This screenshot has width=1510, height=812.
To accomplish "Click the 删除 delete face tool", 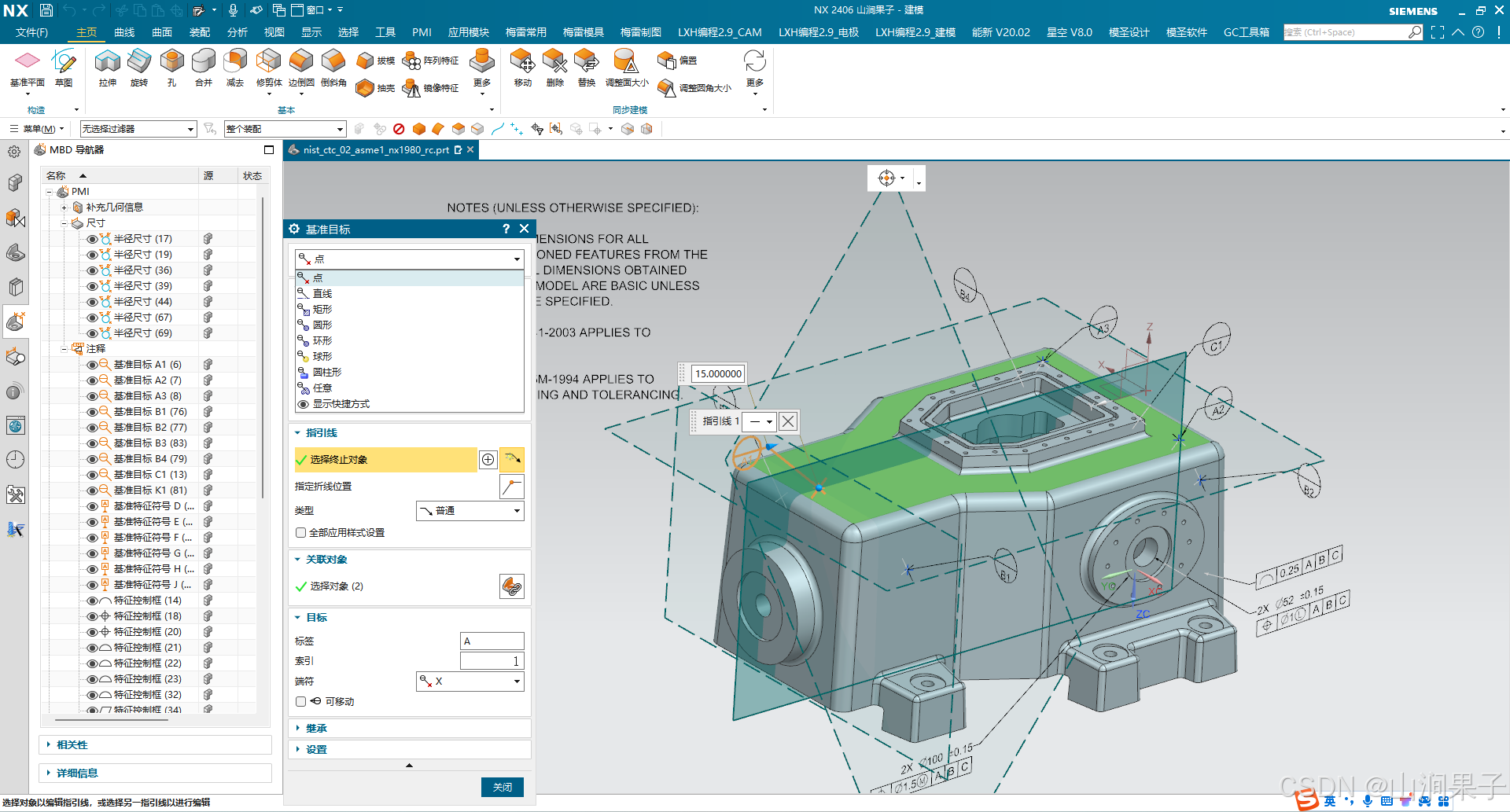I will pos(554,68).
